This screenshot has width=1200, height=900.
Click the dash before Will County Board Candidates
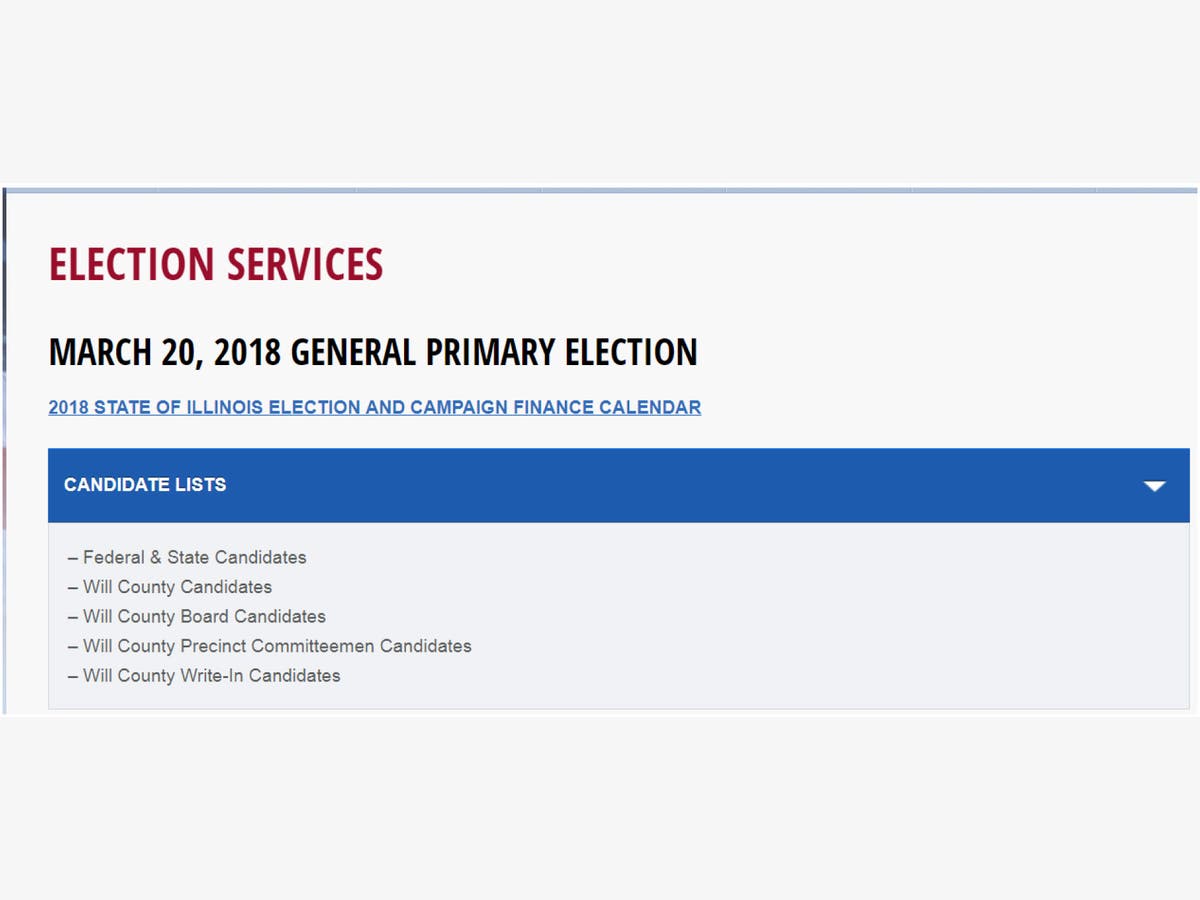coord(73,617)
